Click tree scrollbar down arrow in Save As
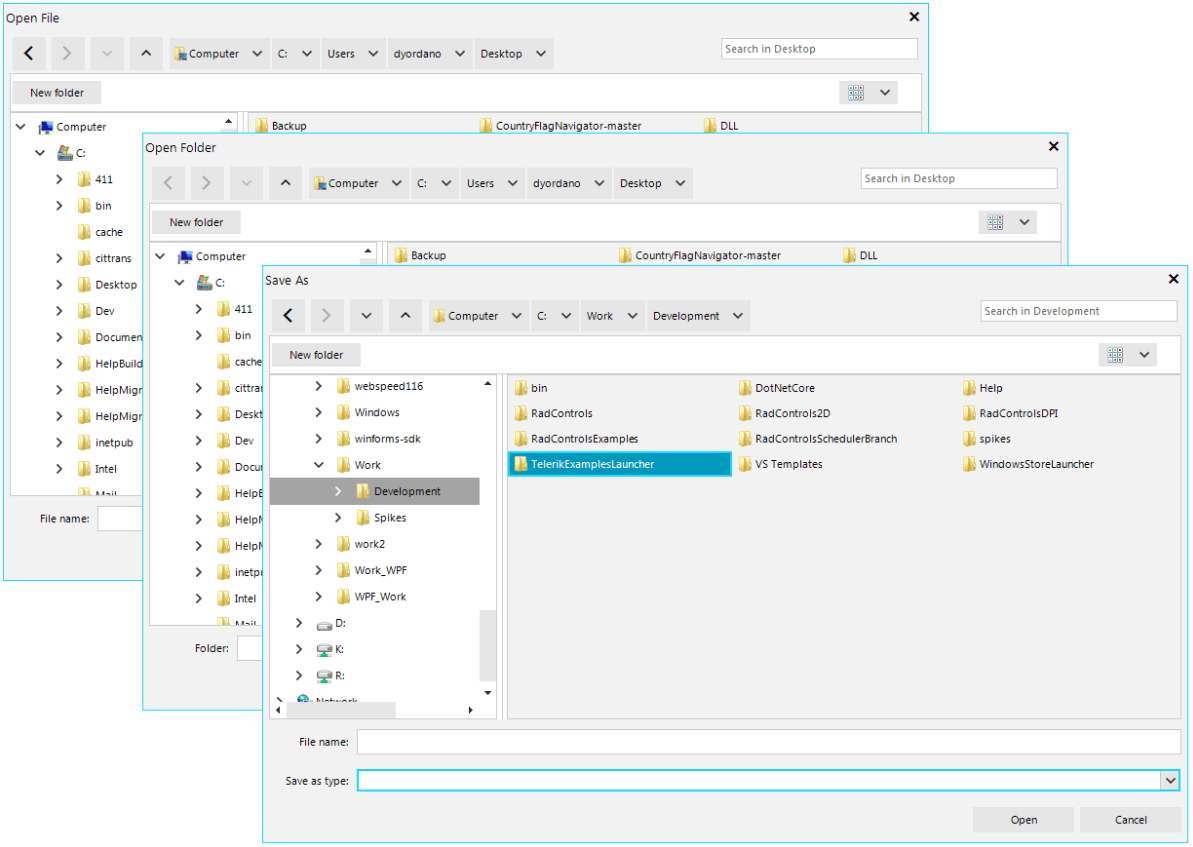 coord(488,693)
